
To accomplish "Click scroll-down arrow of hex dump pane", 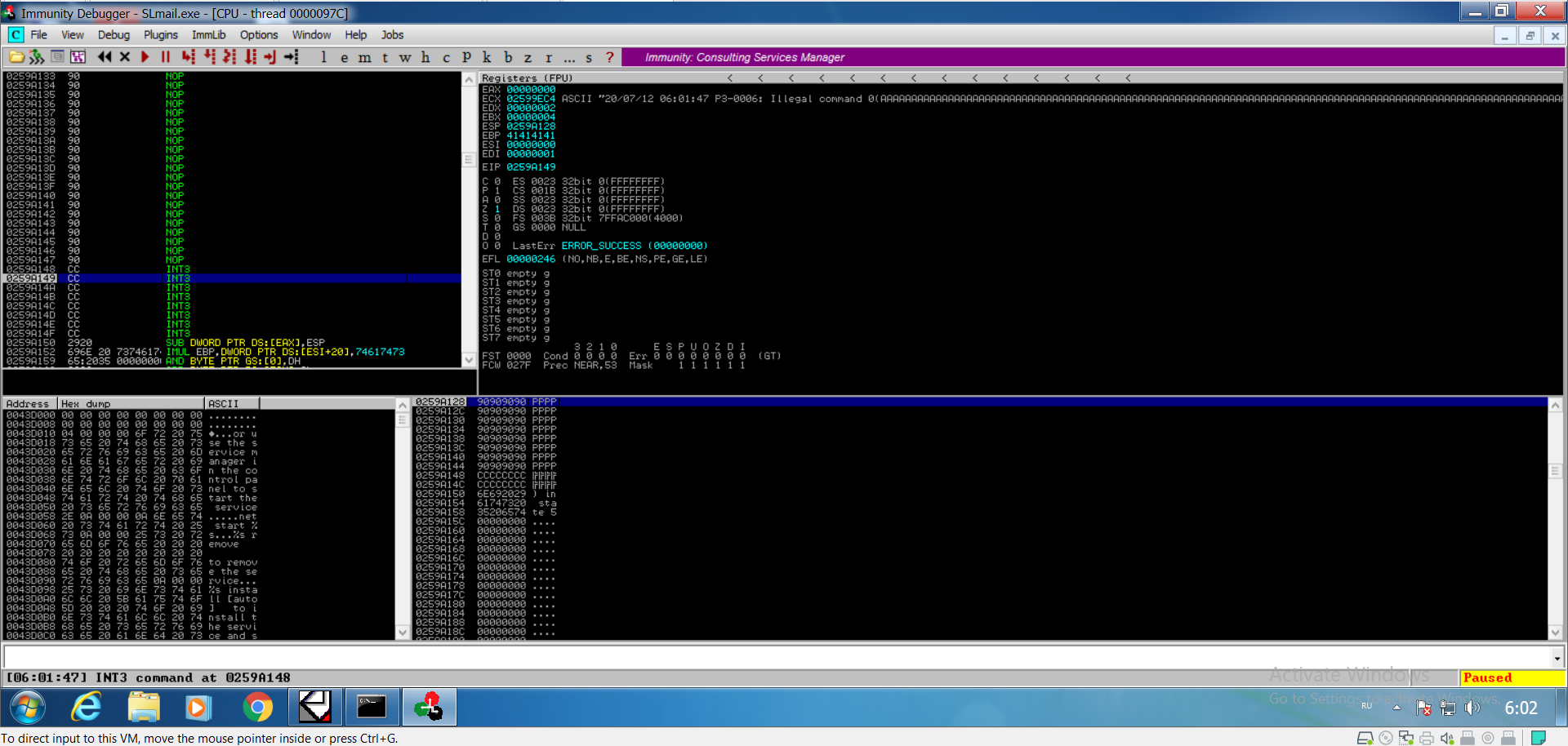I will 402,633.
